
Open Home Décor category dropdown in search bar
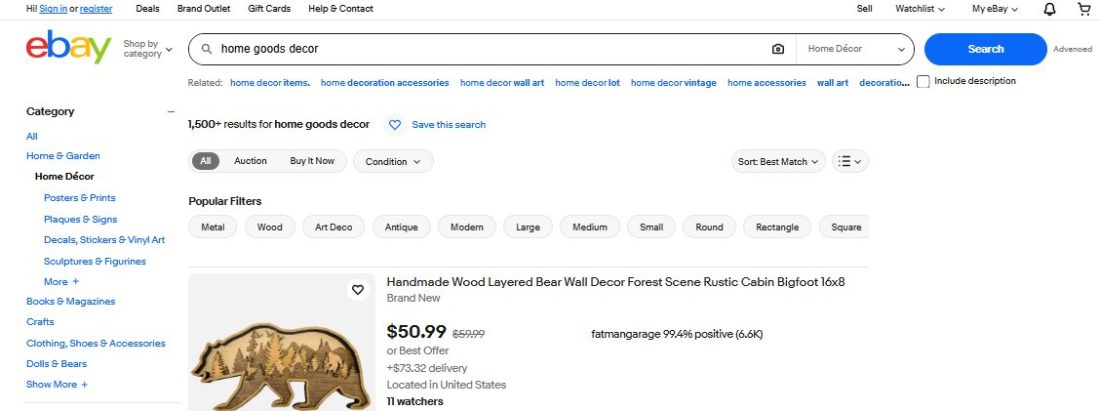[855, 49]
